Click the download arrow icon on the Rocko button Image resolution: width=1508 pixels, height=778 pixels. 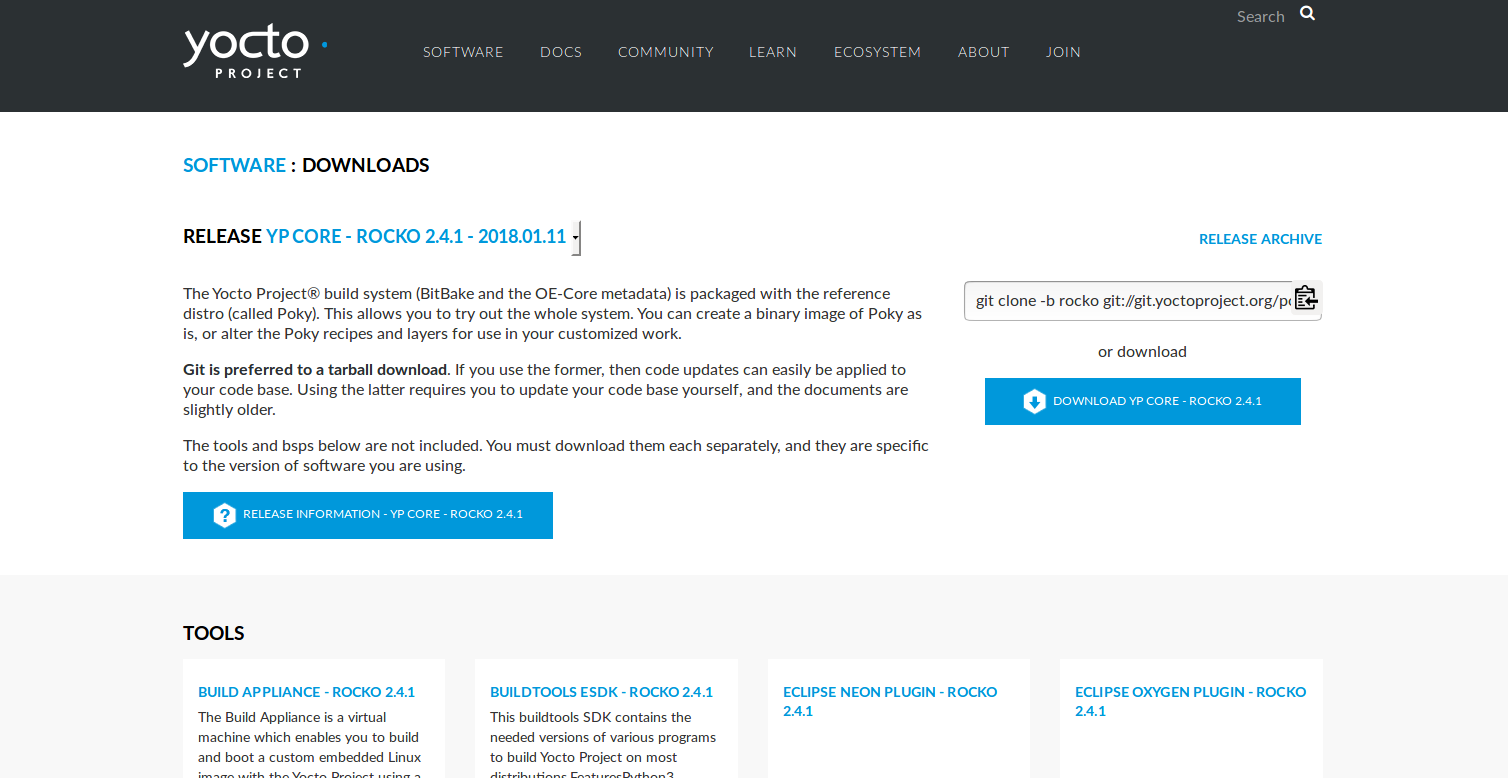(1035, 400)
